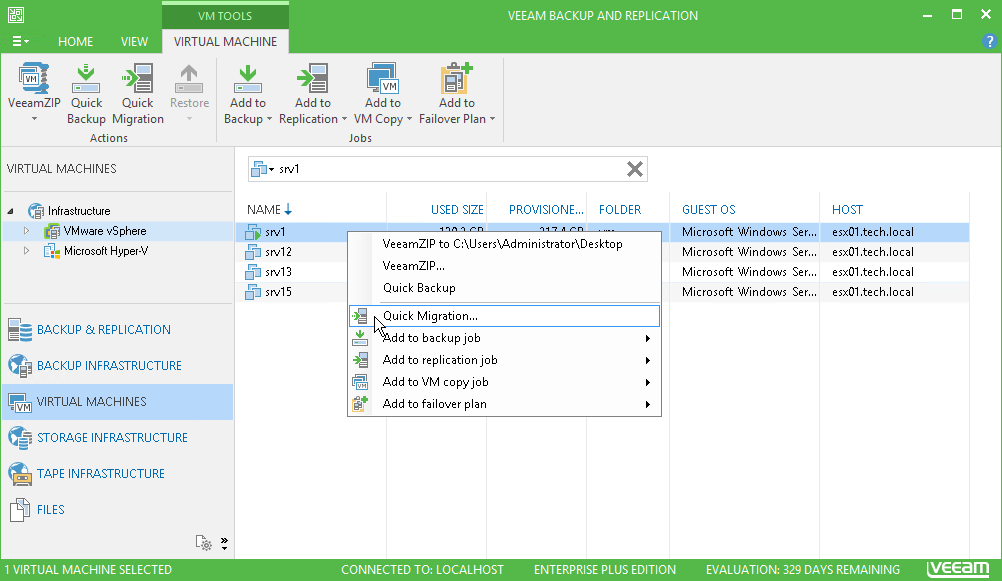Click the Veeam logo in the status bar
This screenshot has height=581, width=1002.
tap(958, 568)
